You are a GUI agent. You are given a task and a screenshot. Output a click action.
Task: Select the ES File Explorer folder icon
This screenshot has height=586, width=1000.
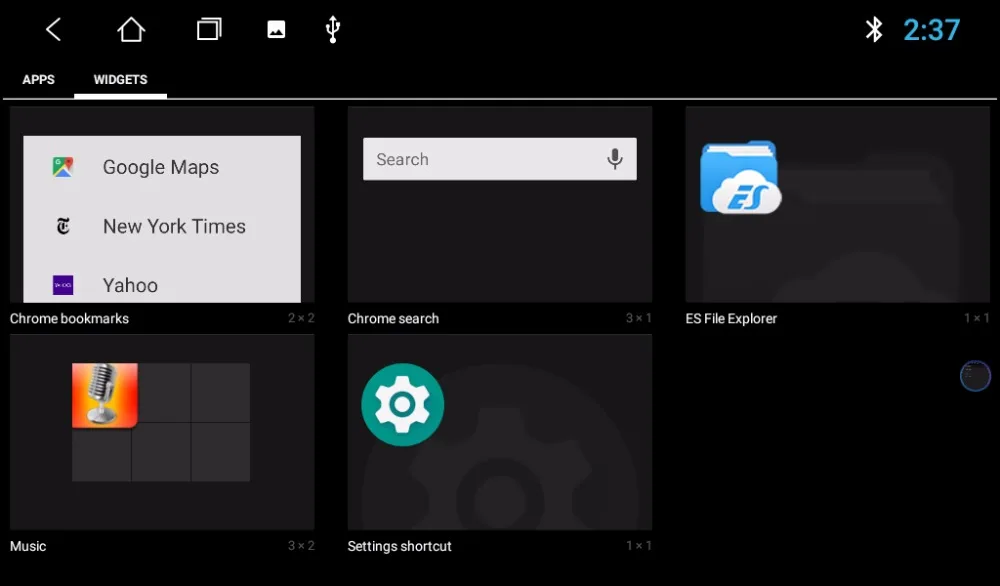click(740, 177)
